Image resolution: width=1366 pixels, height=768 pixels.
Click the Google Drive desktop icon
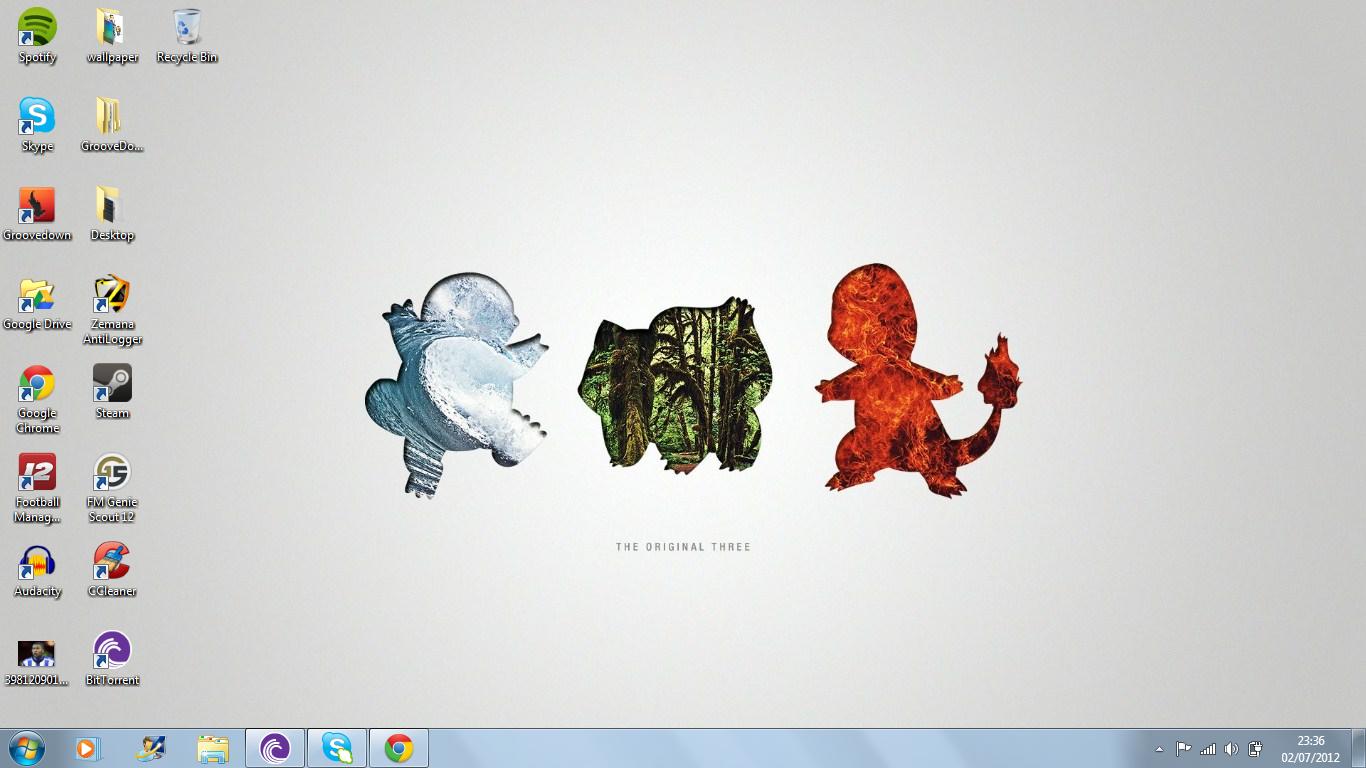coord(37,295)
